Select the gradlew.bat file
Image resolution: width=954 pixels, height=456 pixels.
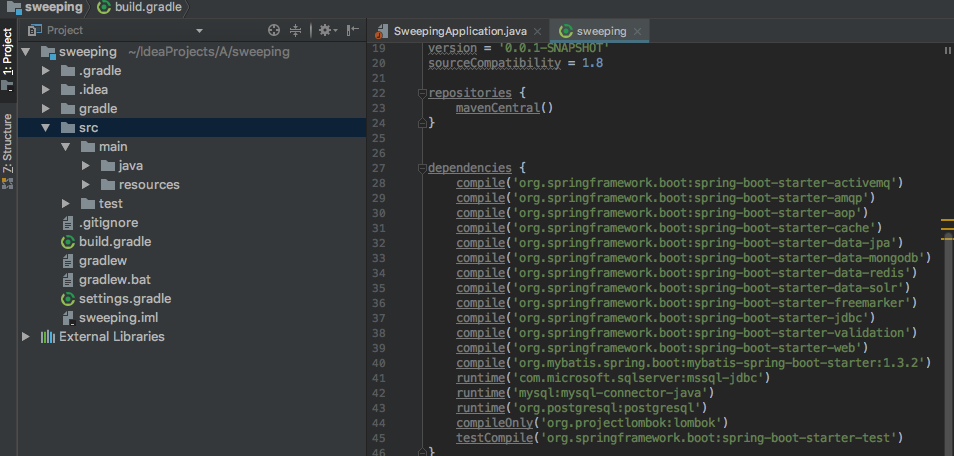point(115,280)
